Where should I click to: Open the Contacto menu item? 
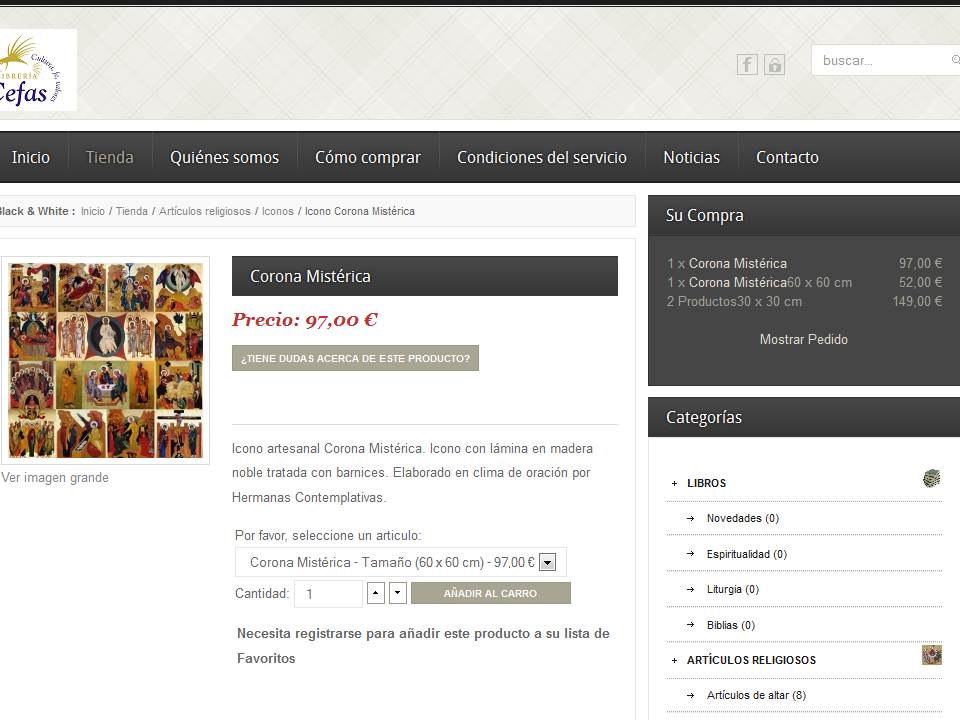(x=787, y=157)
